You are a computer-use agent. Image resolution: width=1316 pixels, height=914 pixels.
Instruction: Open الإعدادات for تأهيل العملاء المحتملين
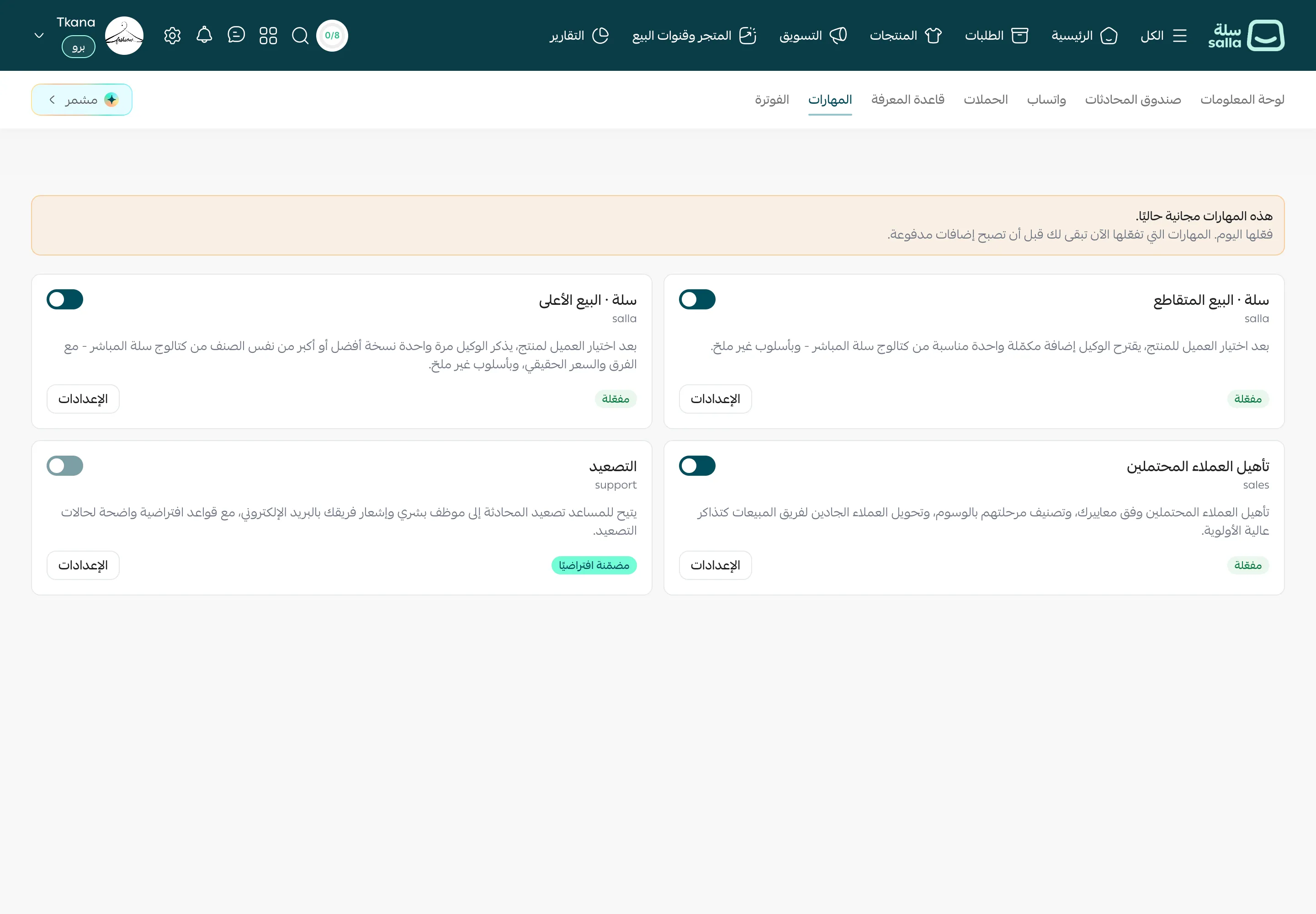click(x=715, y=565)
